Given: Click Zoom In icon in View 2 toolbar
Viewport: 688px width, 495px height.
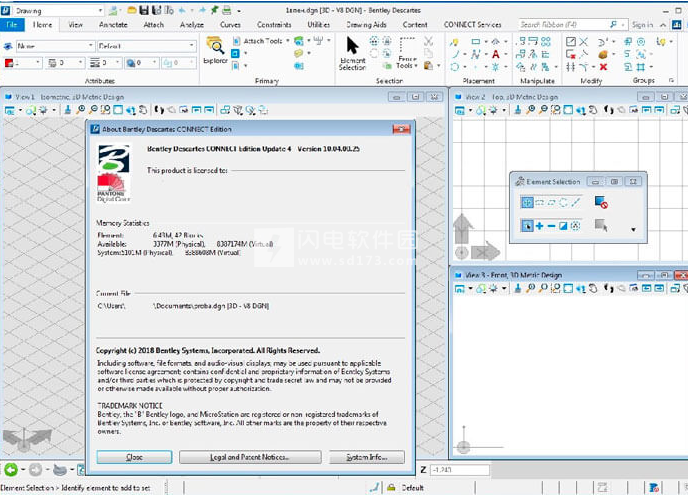Looking at the screenshot, I should (x=530, y=110).
